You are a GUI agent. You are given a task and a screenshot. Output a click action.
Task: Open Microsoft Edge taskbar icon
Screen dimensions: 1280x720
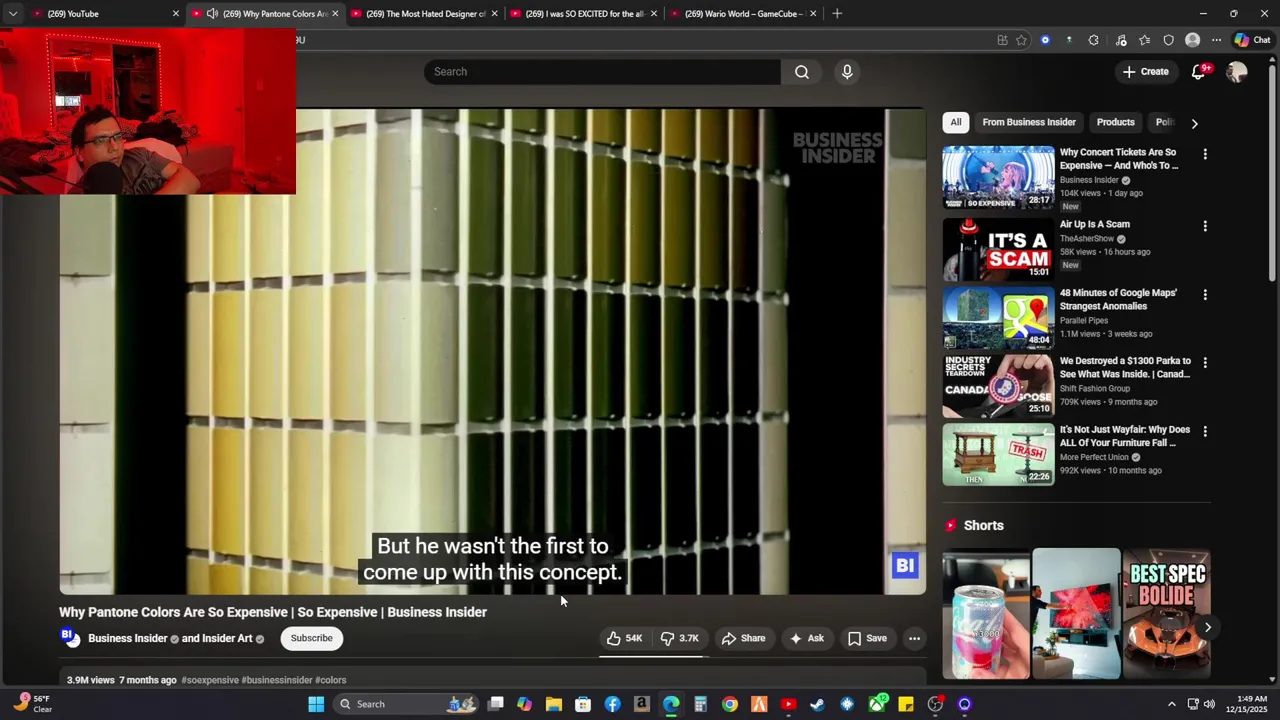point(671,704)
